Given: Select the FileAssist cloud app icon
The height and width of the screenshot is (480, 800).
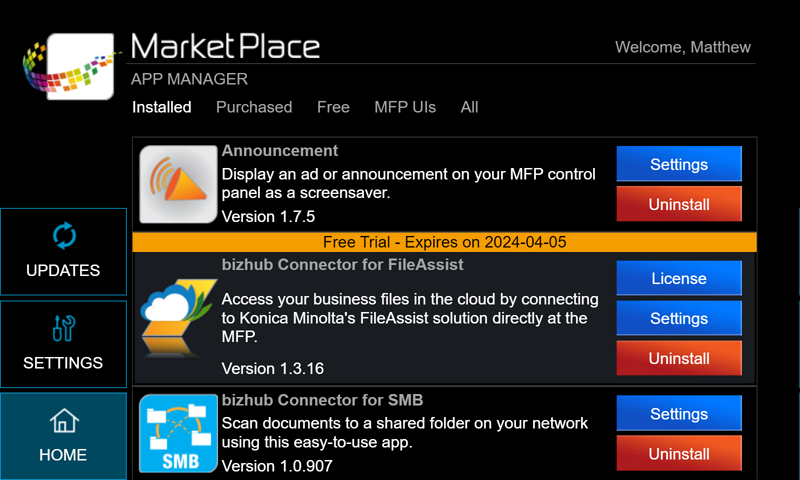Looking at the screenshot, I should click(179, 317).
